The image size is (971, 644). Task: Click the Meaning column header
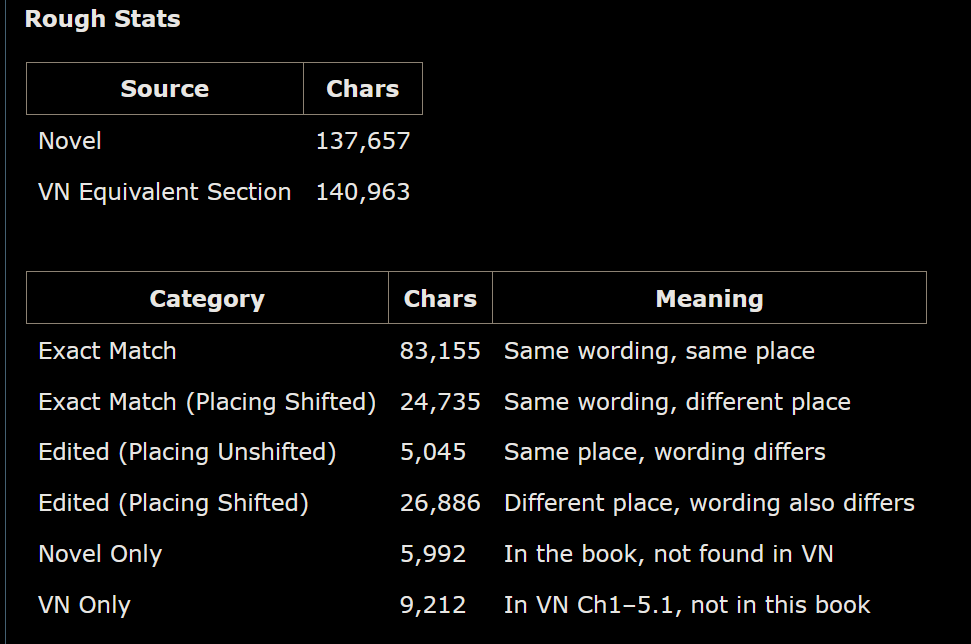(710, 299)
